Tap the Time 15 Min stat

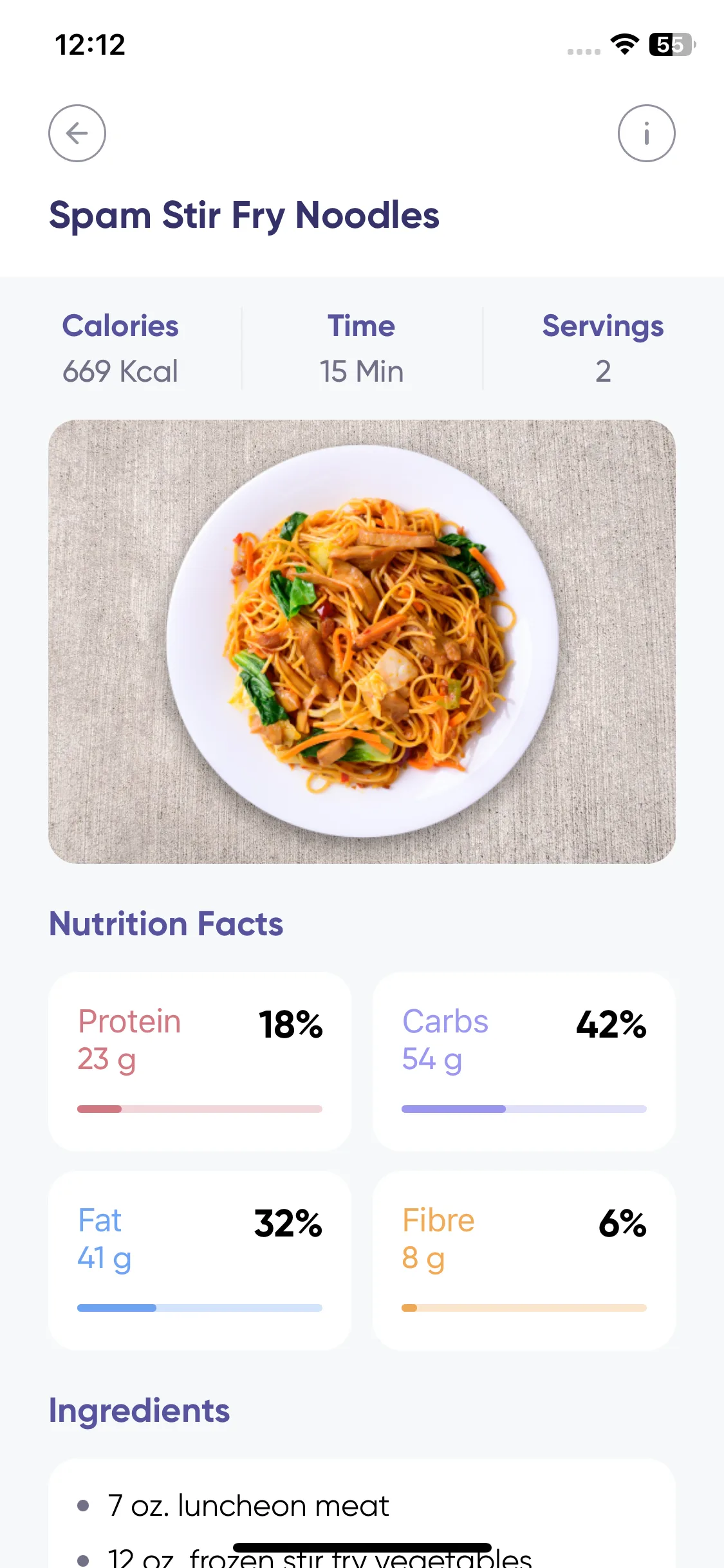point(362,348)
